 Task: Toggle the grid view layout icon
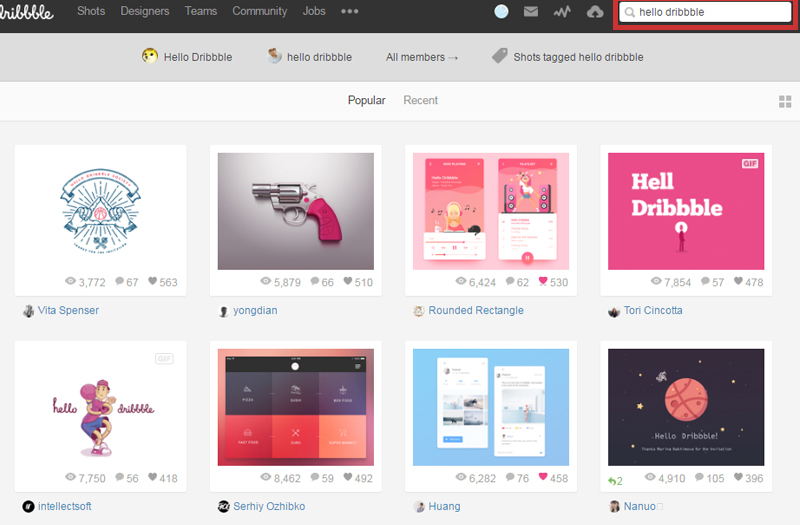785,102
